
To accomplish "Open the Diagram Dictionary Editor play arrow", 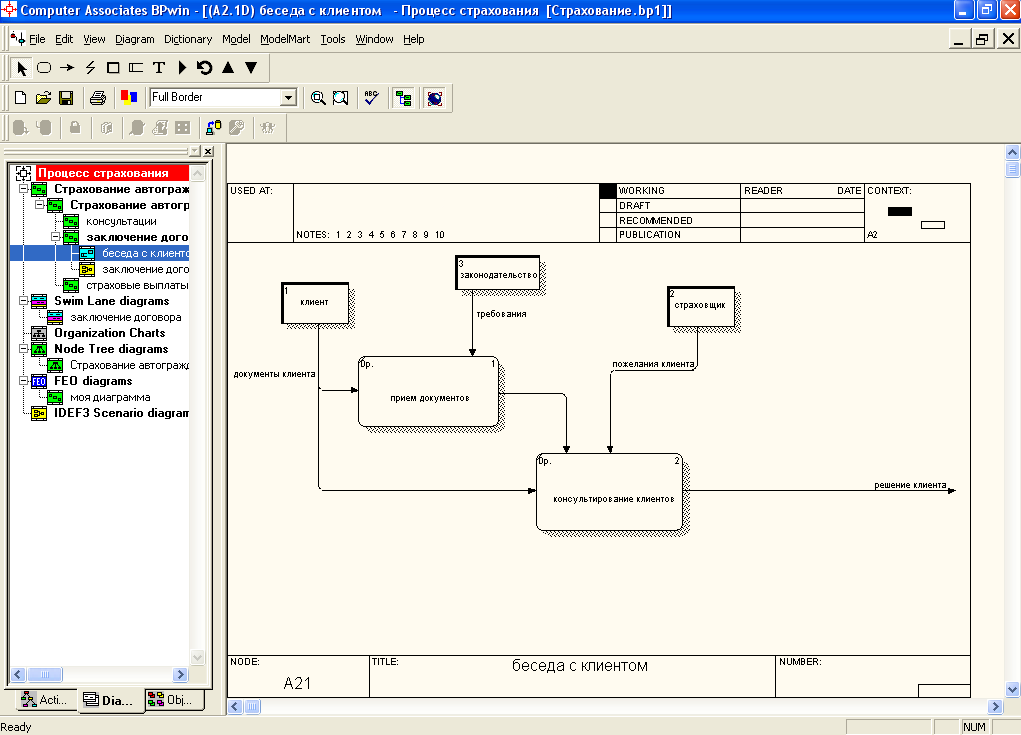I will [182, 68].
